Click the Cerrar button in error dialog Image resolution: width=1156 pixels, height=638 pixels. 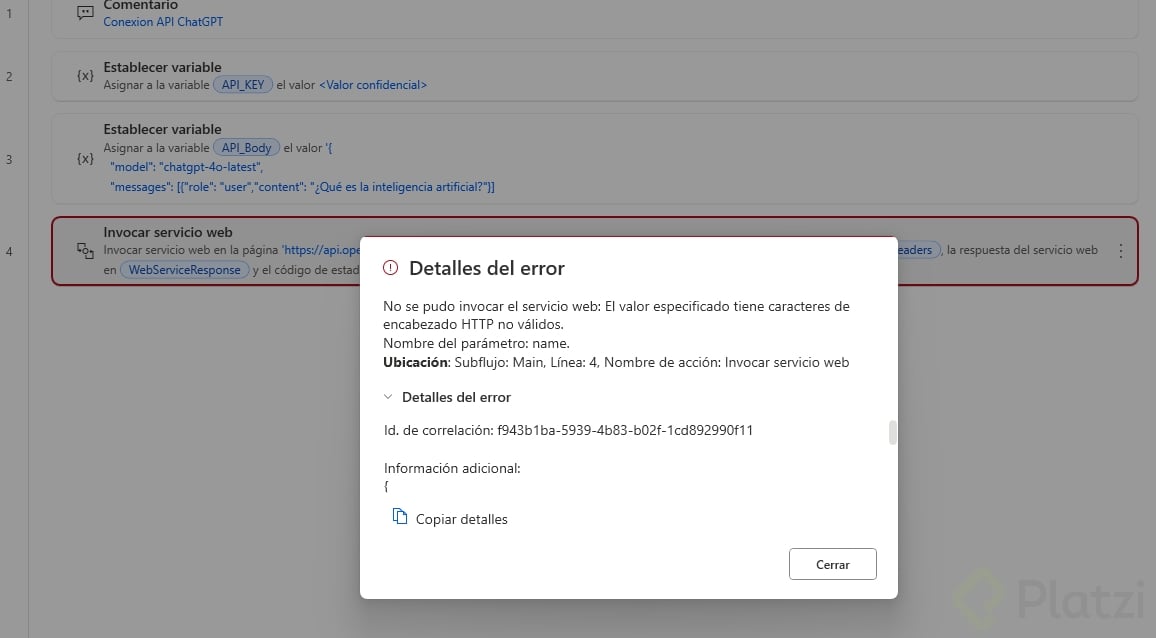832,564
